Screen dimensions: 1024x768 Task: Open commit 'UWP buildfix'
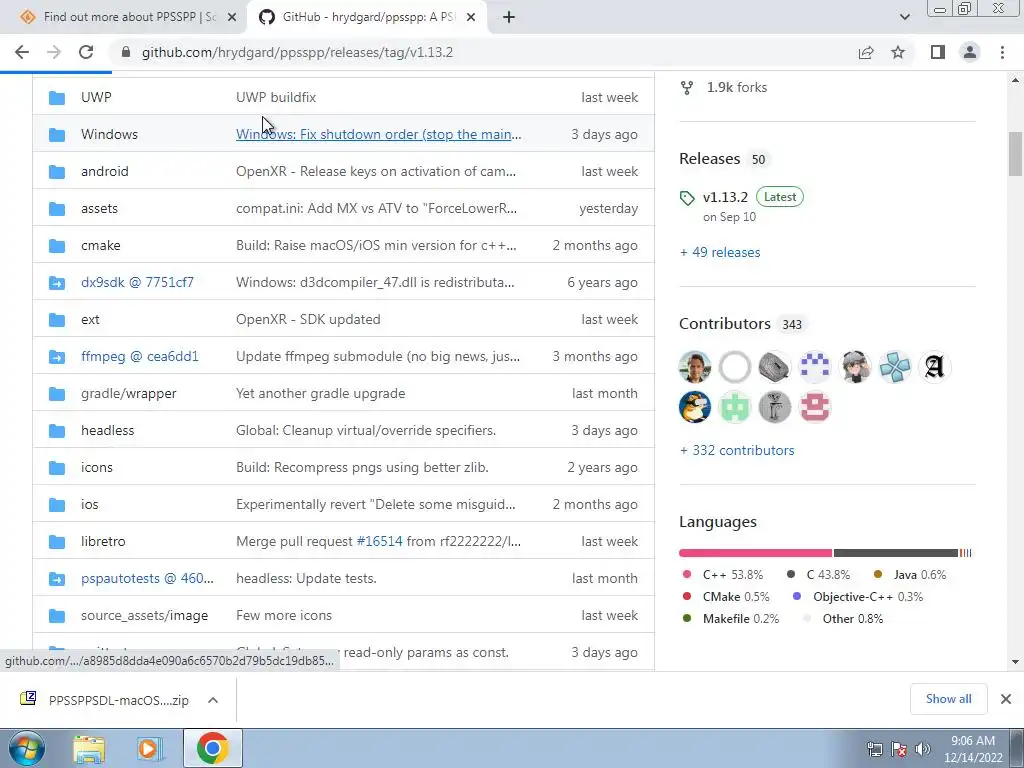click(276, 97)
